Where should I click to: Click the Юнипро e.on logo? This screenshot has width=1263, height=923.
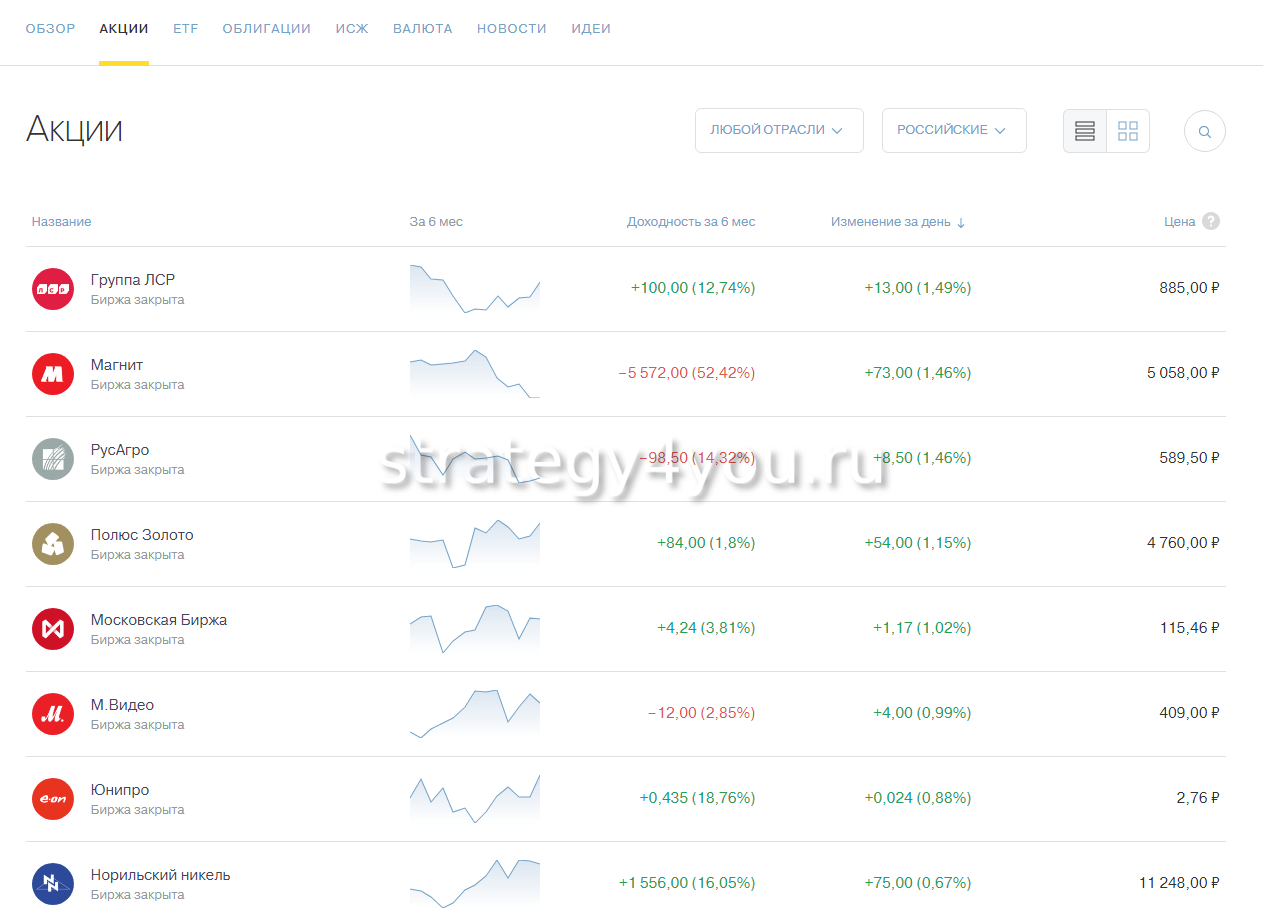point(53,799)
